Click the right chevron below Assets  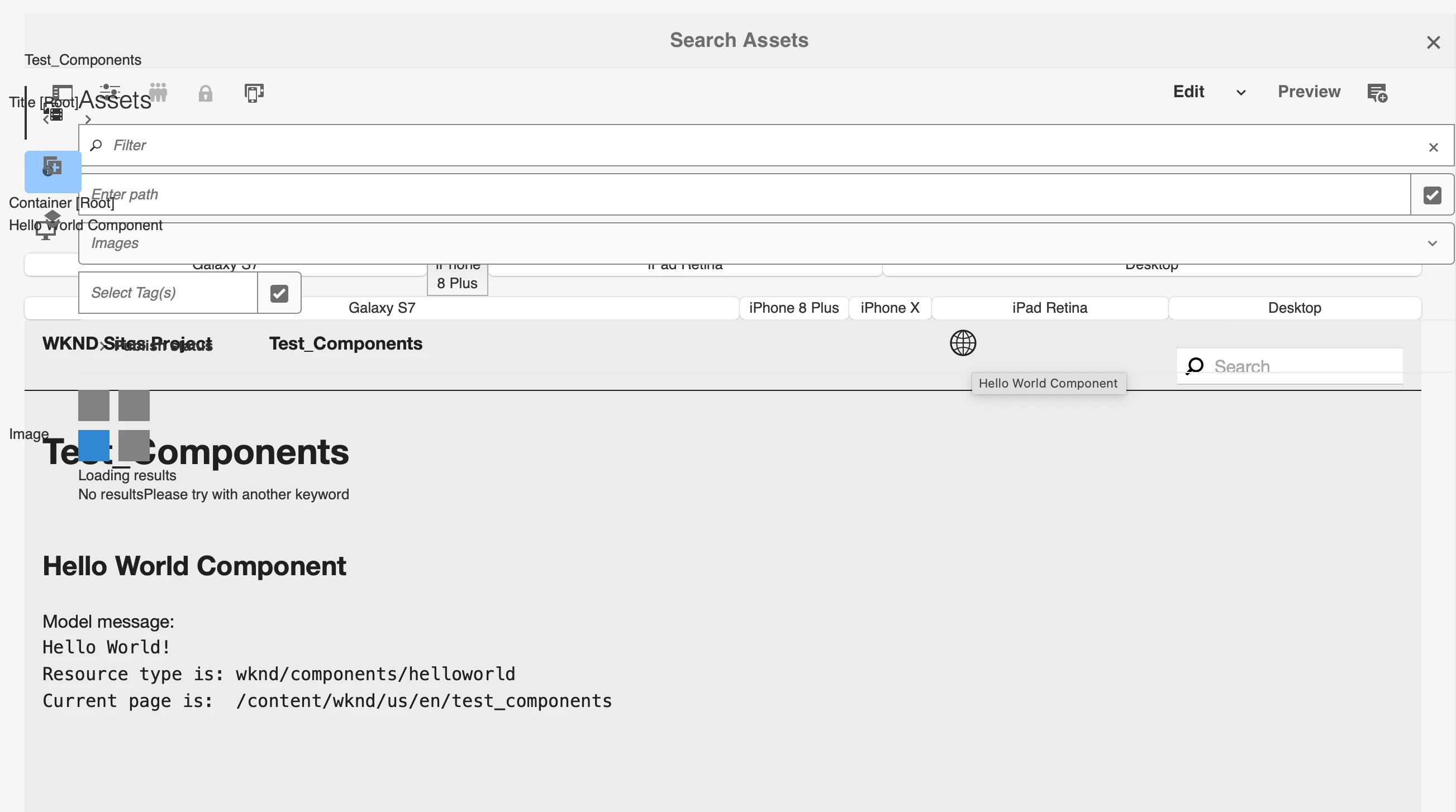coord(88,120)
